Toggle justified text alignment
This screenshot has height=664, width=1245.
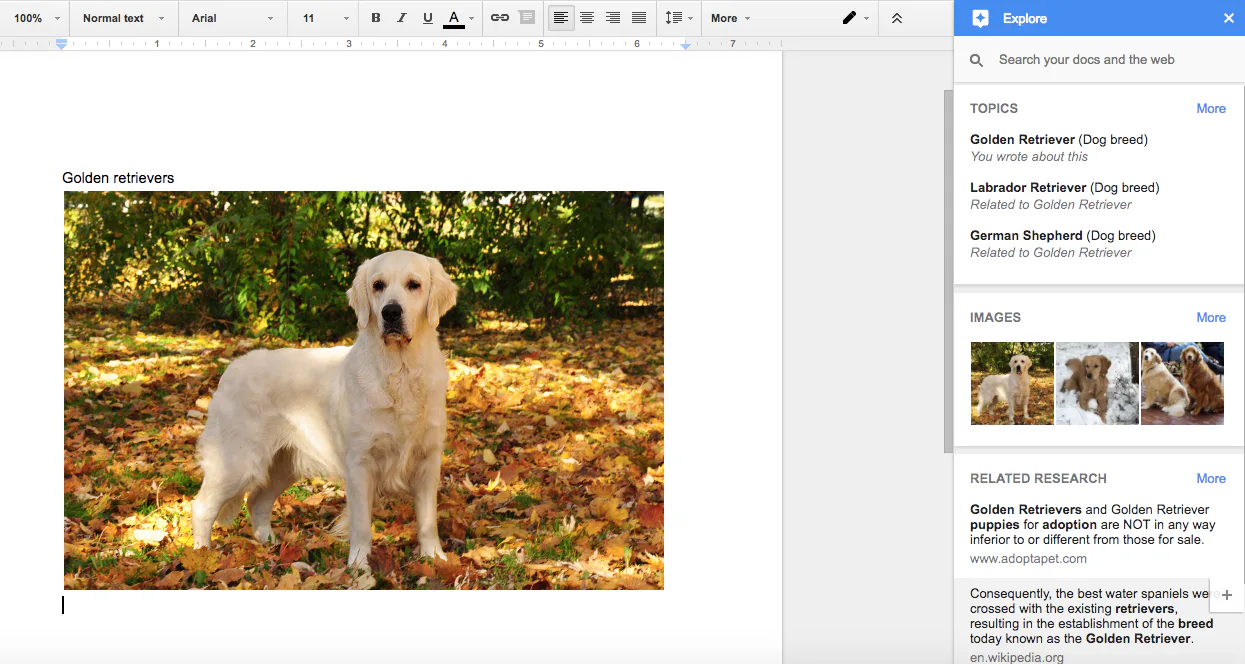pos(638,18)
